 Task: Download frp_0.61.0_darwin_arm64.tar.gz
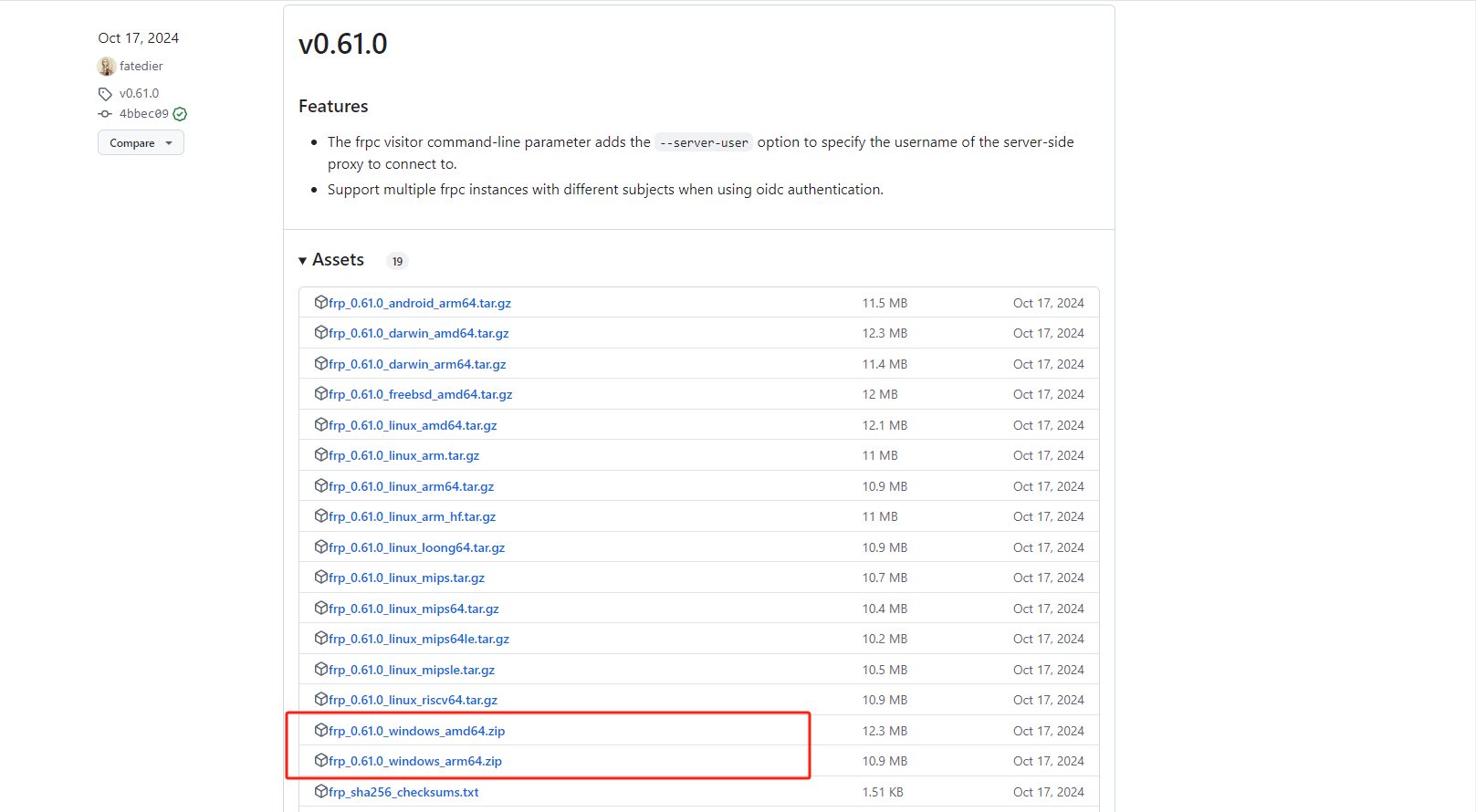click(417, 364)
